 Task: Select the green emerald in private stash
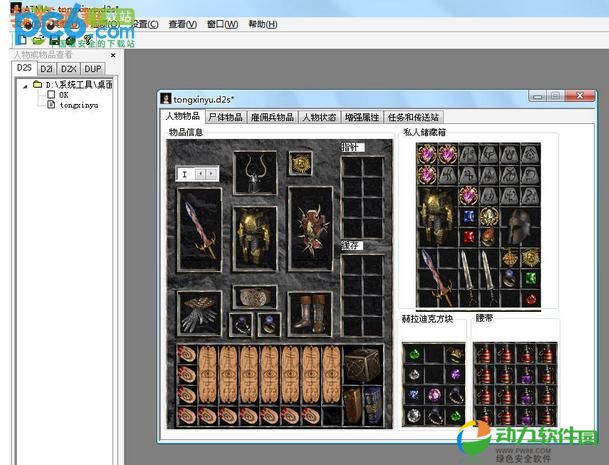coord(531,278)
